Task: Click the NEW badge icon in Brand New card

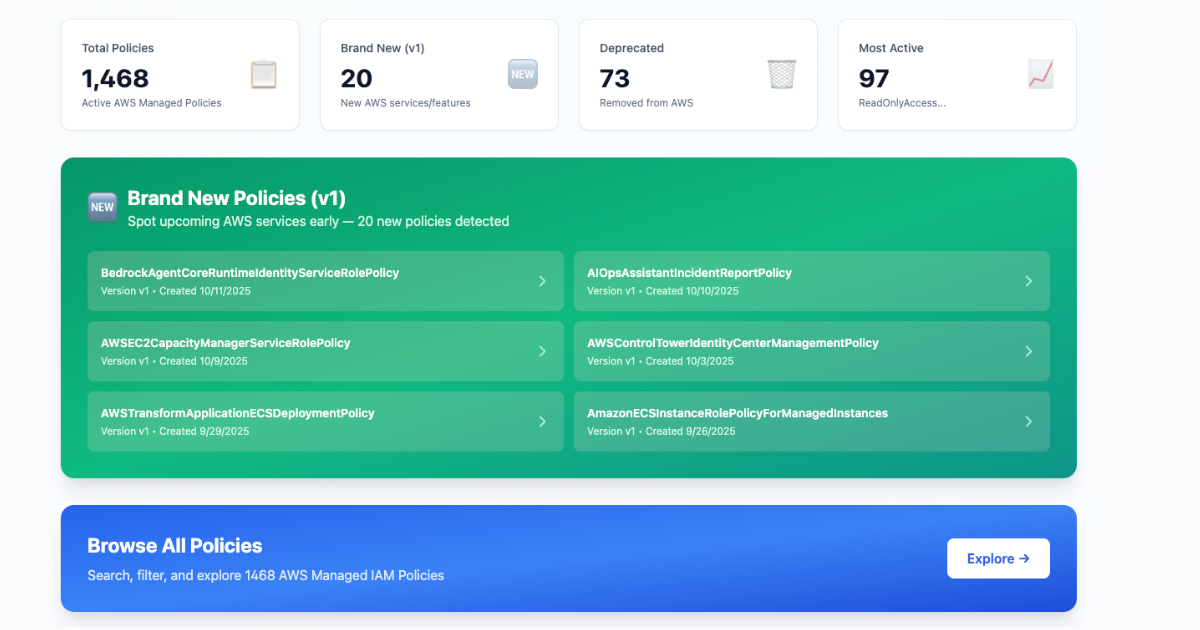Action: click(x=522, y=74)
